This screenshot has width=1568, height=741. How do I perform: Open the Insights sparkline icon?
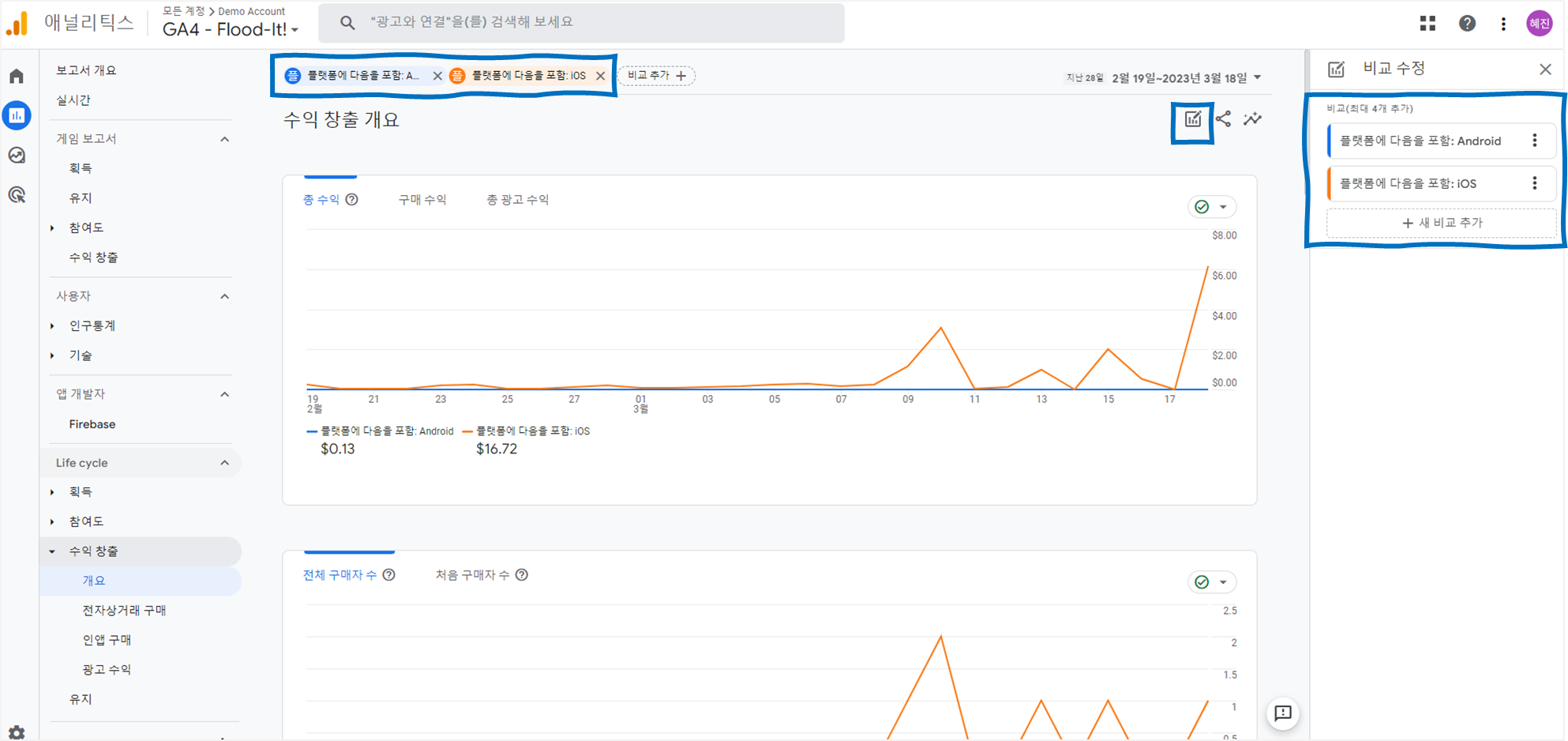1253,119
